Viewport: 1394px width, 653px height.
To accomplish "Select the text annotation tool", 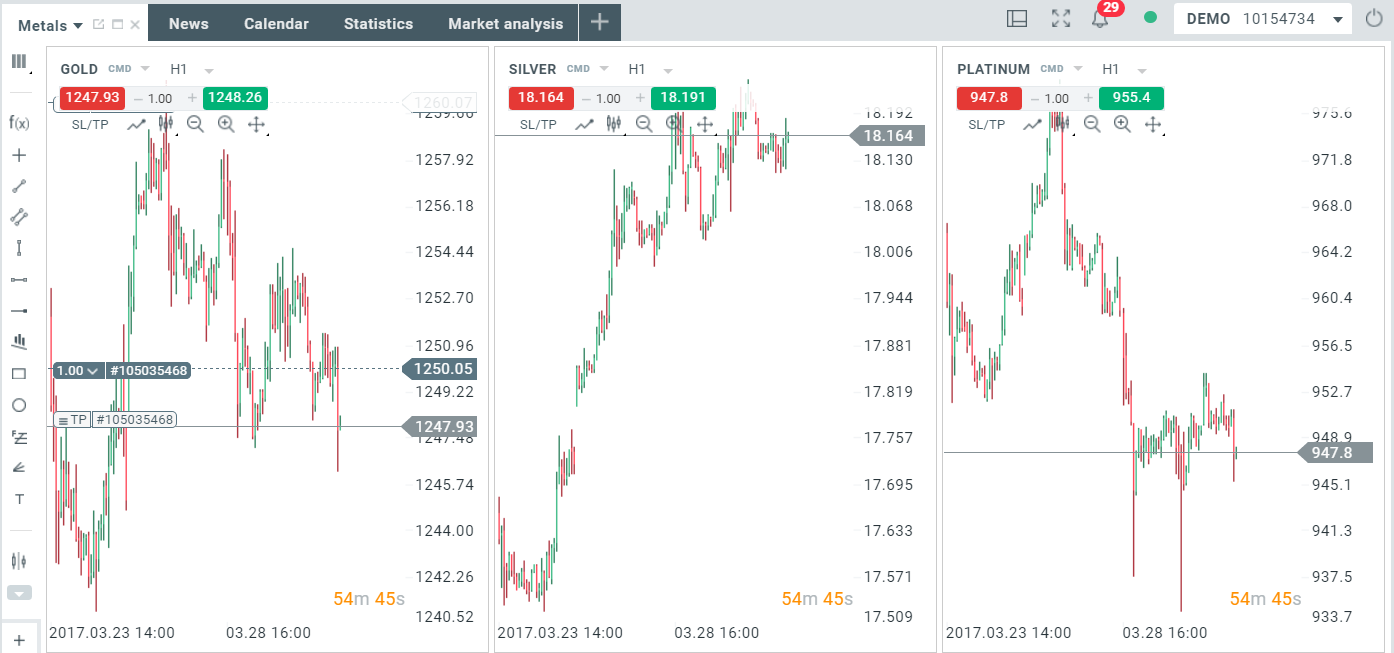I will (18, 499).
